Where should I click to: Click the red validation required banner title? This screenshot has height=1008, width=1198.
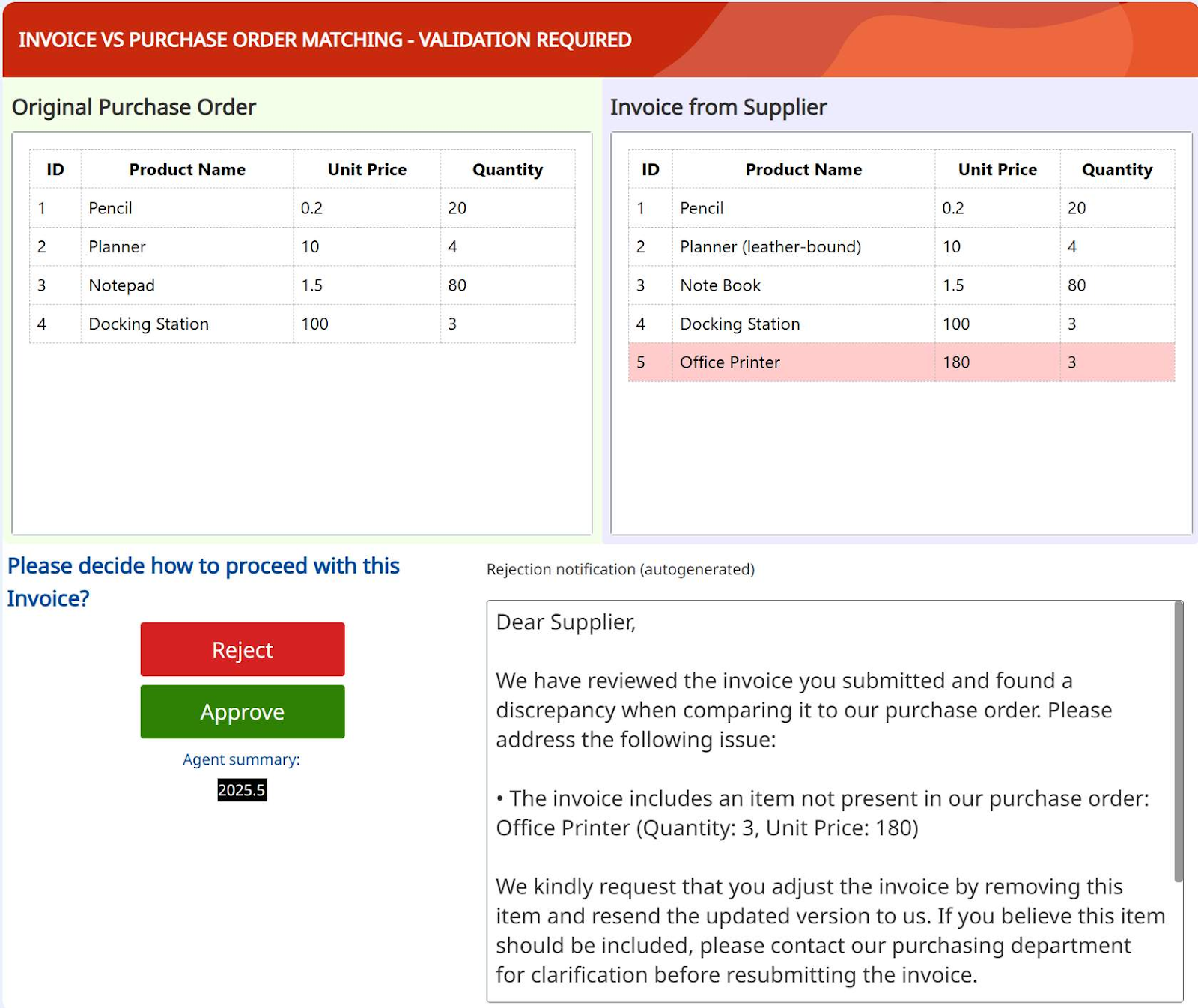(325, 40)
